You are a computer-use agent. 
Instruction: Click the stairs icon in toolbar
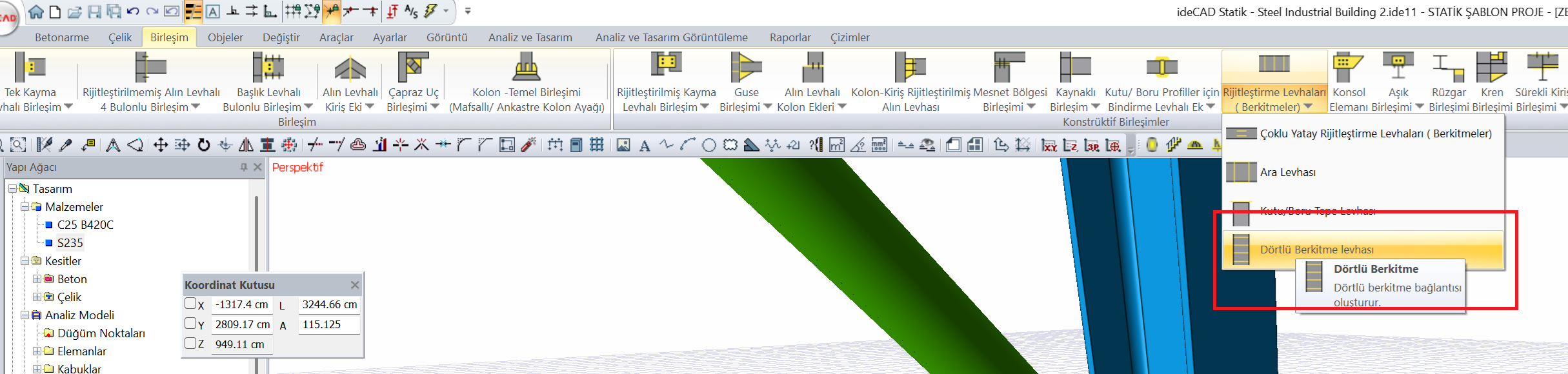[1174, 145]
